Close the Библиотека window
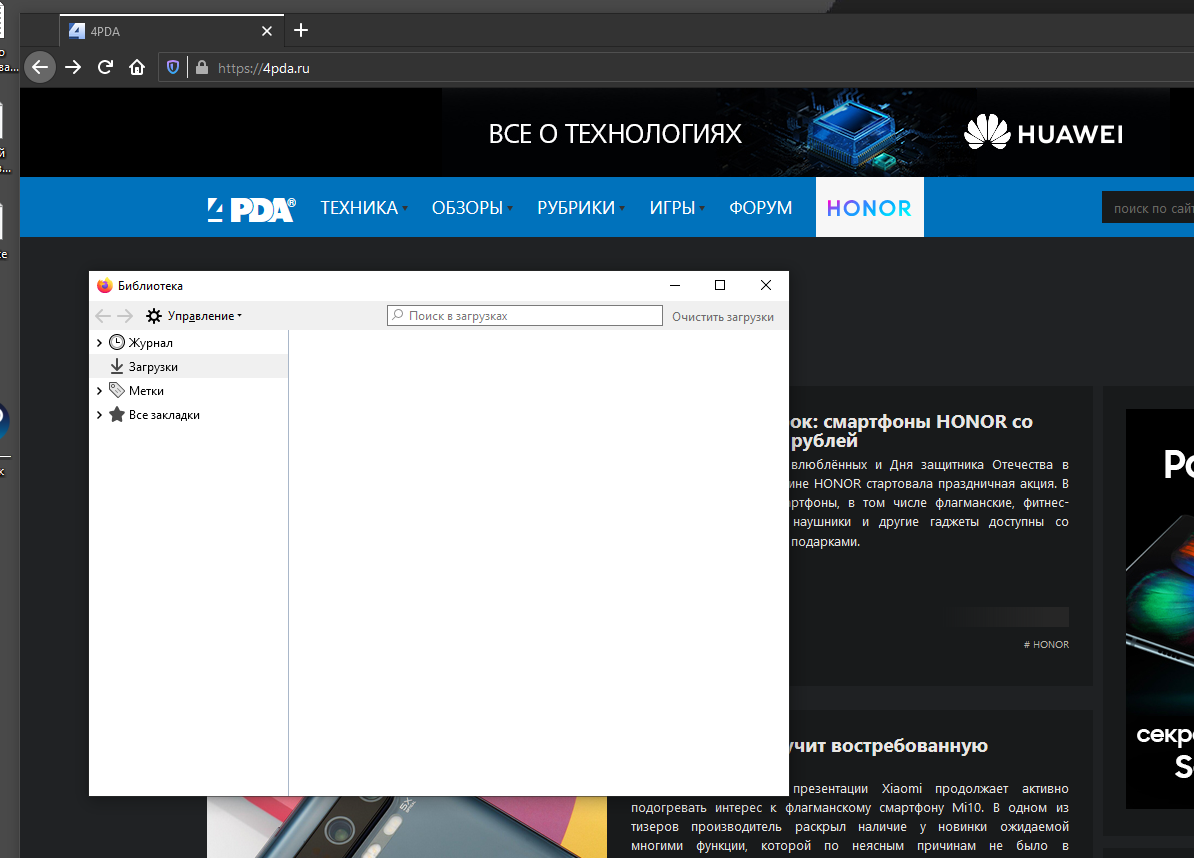 tap(766, 285)
